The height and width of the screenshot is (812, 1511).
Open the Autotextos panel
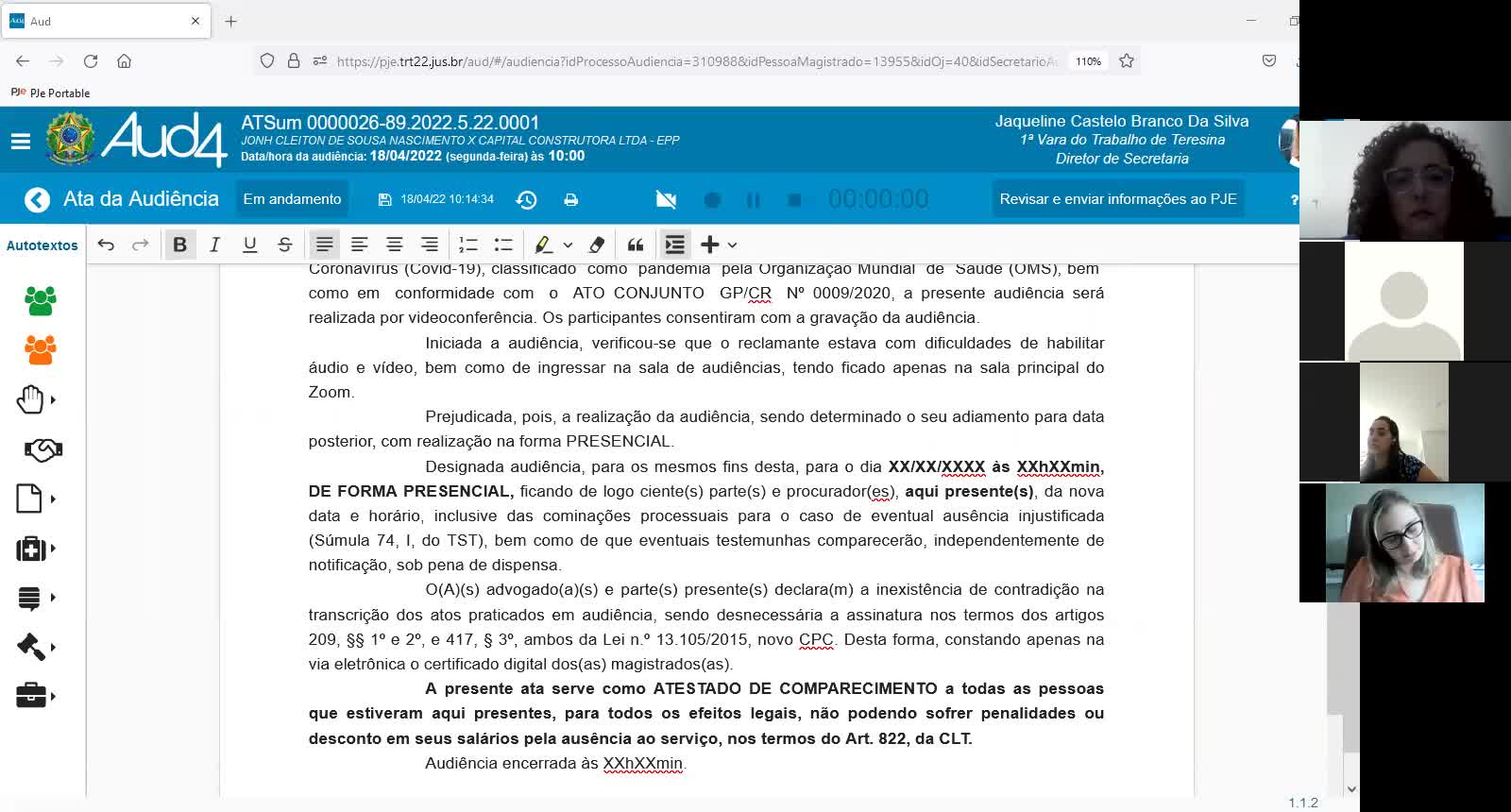[x=42, y=245]
